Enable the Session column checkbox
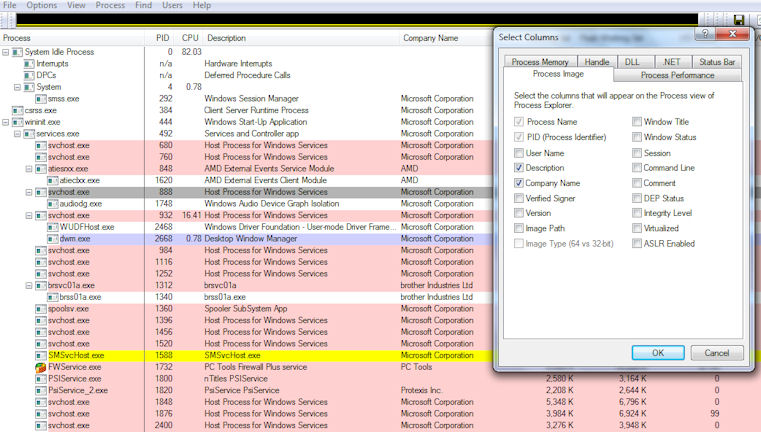 click(637, 153)
